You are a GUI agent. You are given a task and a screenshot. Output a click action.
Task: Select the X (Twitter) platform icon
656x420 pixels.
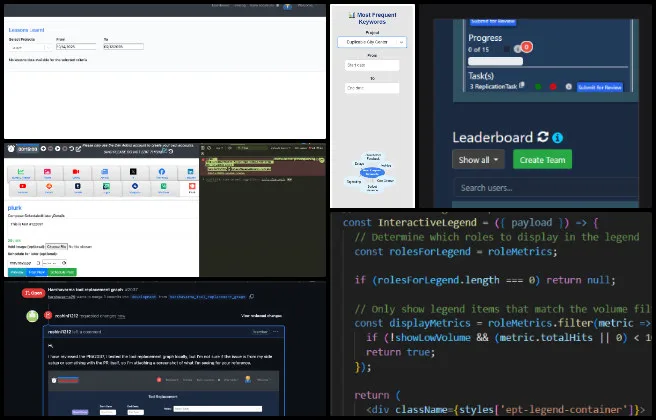coord(134,173)
